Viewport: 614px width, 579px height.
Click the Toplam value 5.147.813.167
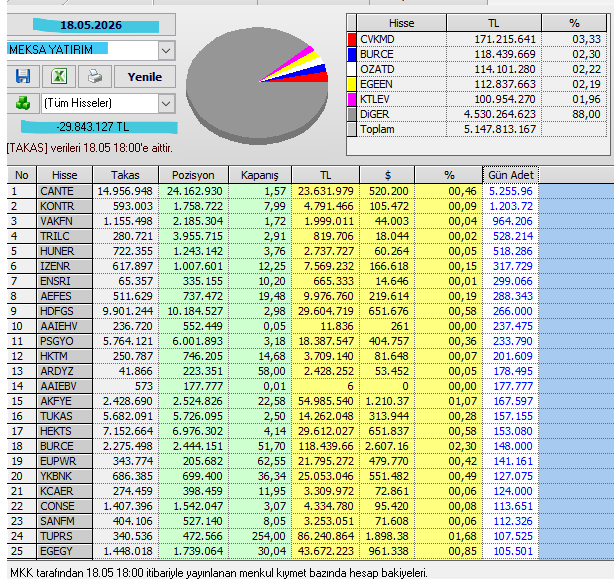(x=500, y=129)
